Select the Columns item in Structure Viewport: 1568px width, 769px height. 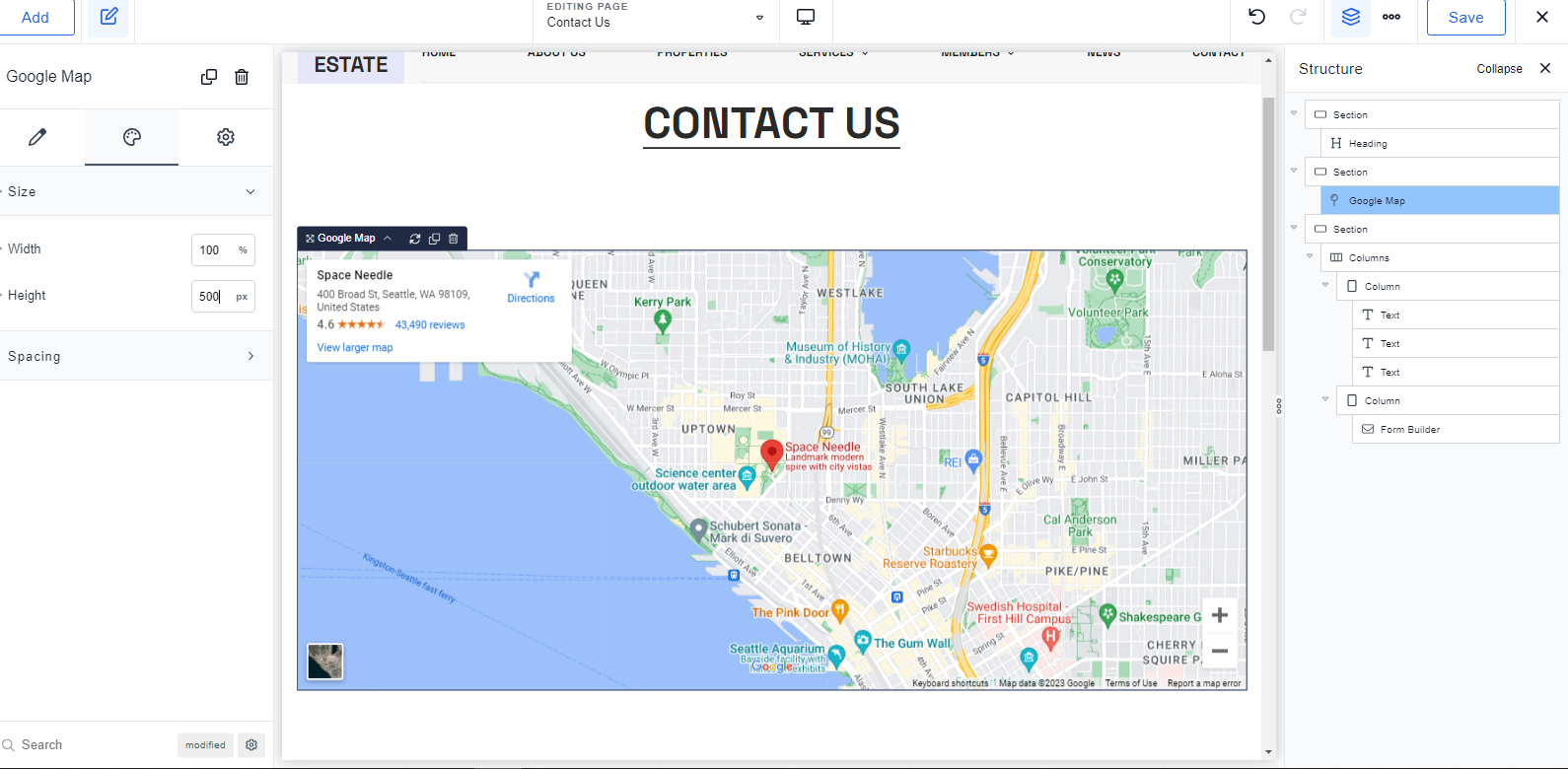pyautogui.click(x=1440, y=257)
